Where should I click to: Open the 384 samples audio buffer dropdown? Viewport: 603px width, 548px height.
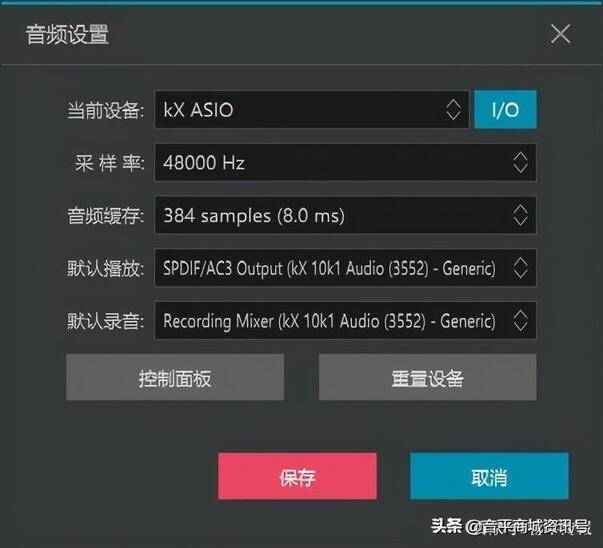coord(345,215)
